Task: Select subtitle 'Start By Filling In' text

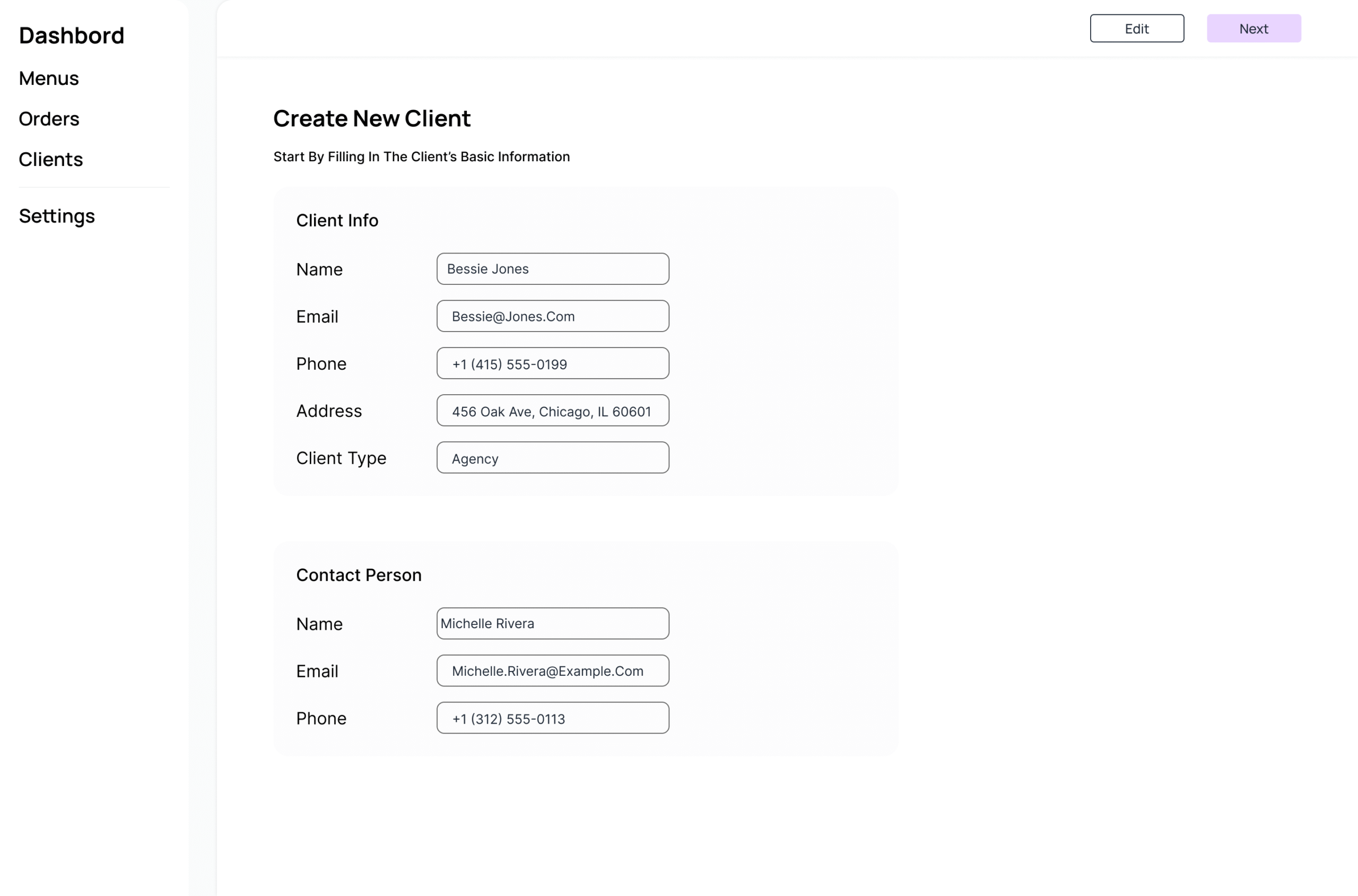Action: click(x=422, y=156)
